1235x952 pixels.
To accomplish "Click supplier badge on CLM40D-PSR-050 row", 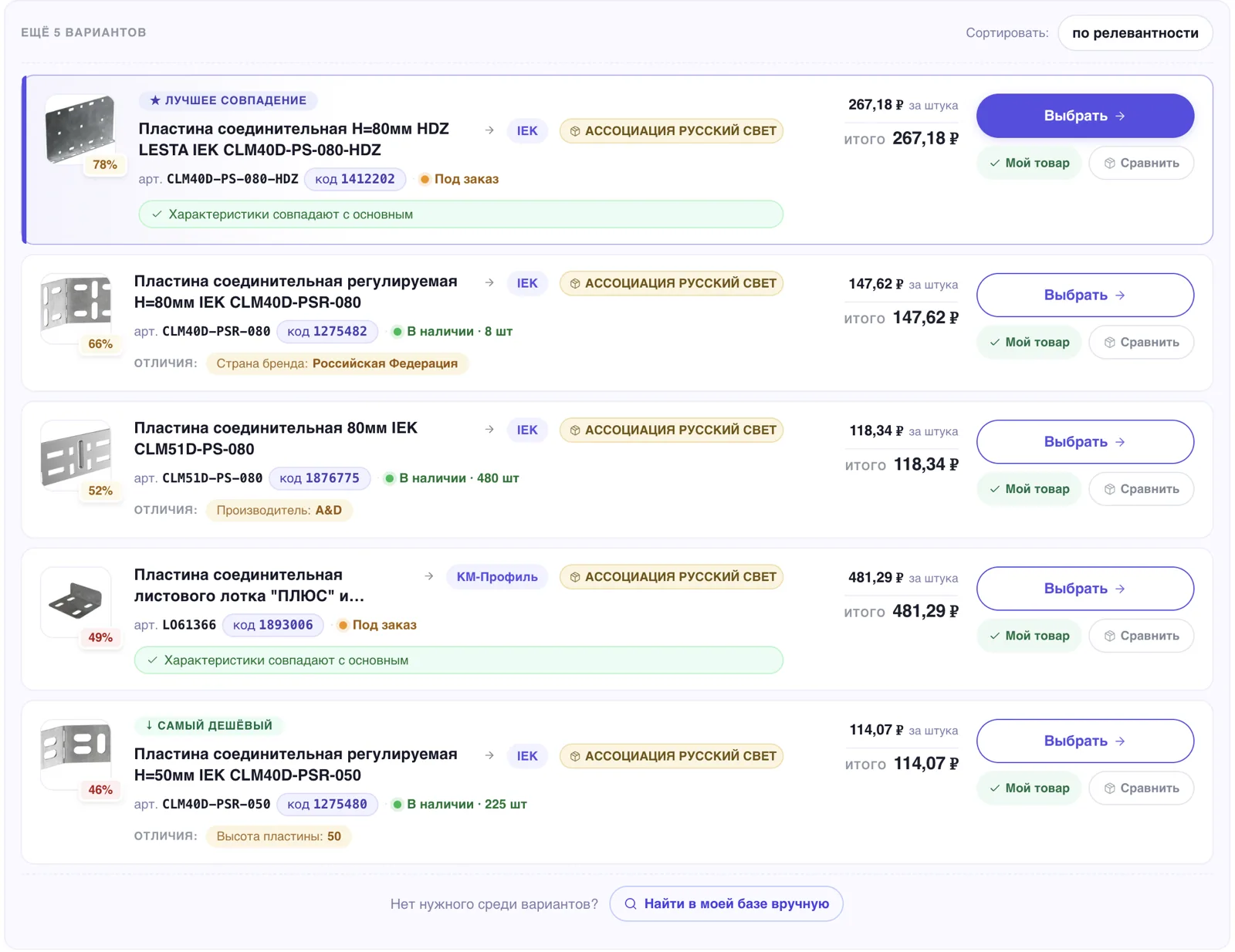I will [672, 756].
